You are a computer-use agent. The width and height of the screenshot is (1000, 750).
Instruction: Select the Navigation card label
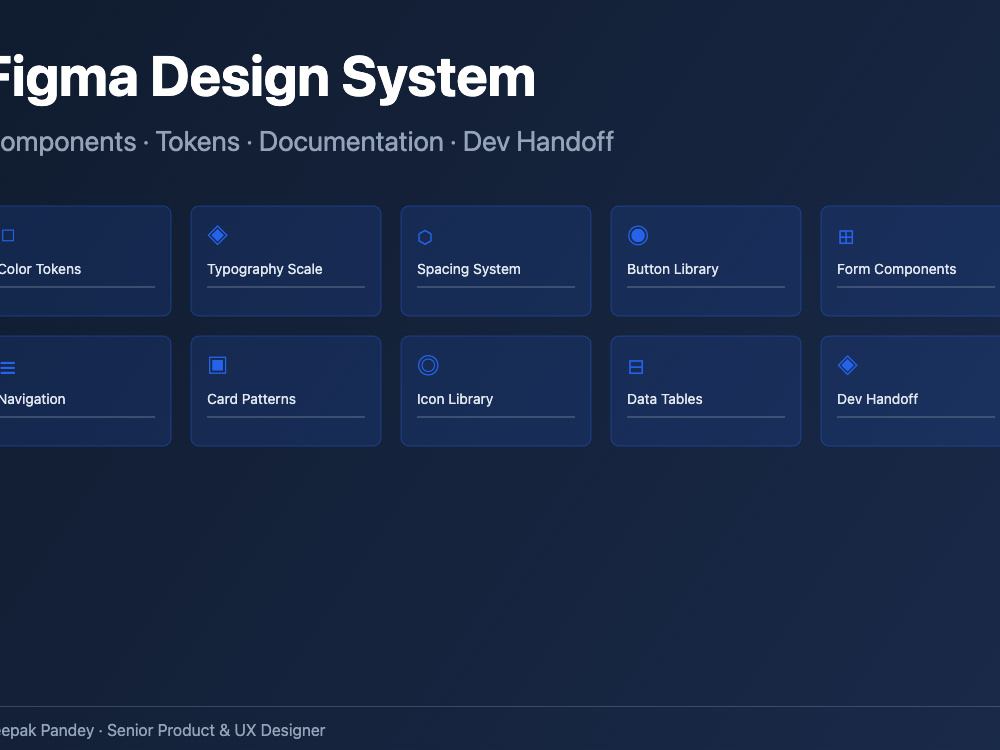[33, 399]
